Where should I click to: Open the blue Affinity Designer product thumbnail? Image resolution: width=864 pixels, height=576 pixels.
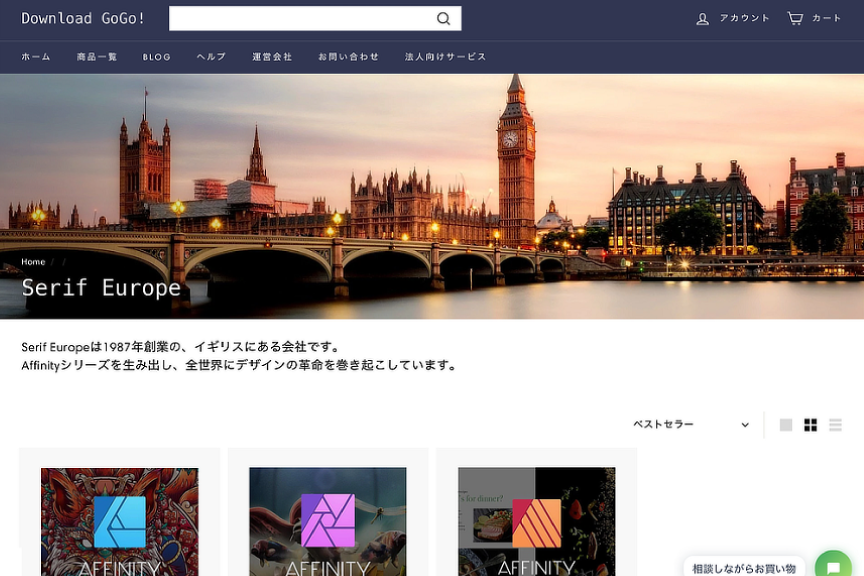[x=120, y=521]
